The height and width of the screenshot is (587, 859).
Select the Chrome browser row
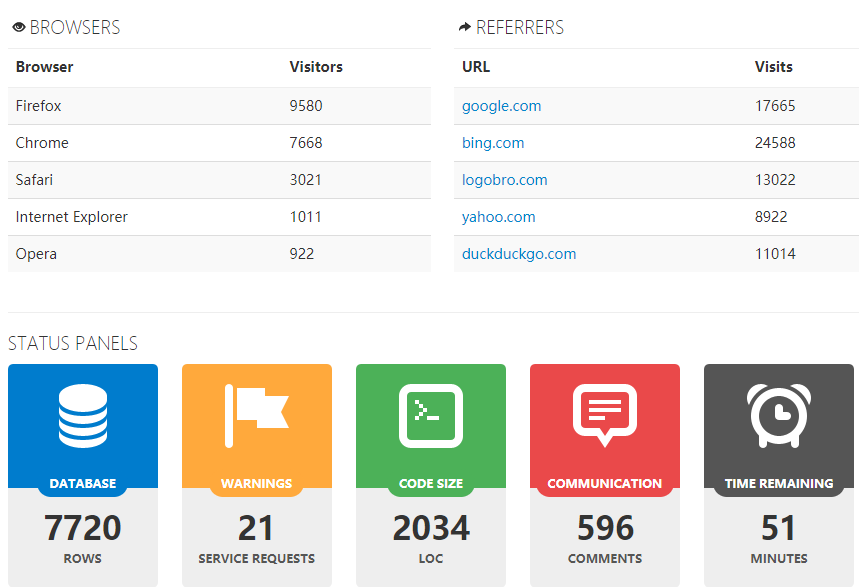219,143
